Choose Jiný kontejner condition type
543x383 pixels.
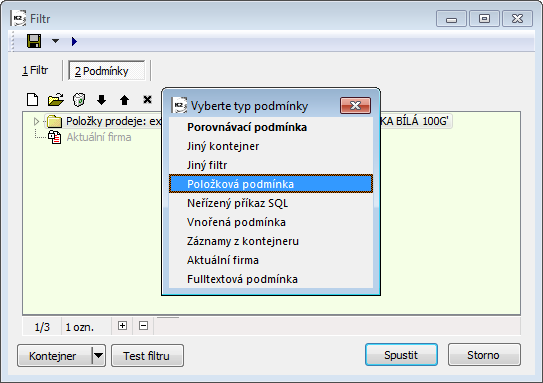pyautogui.click(x=271, y=146)
